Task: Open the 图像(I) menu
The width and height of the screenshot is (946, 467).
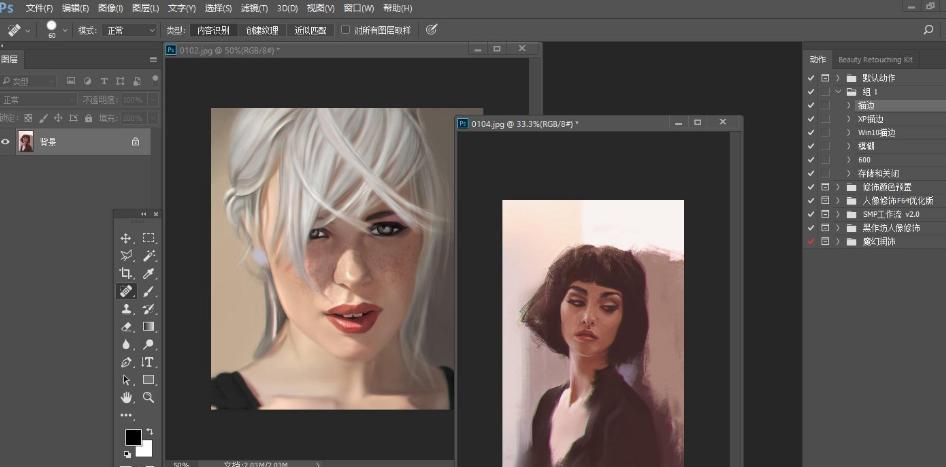Action: (x=110, y=8)
